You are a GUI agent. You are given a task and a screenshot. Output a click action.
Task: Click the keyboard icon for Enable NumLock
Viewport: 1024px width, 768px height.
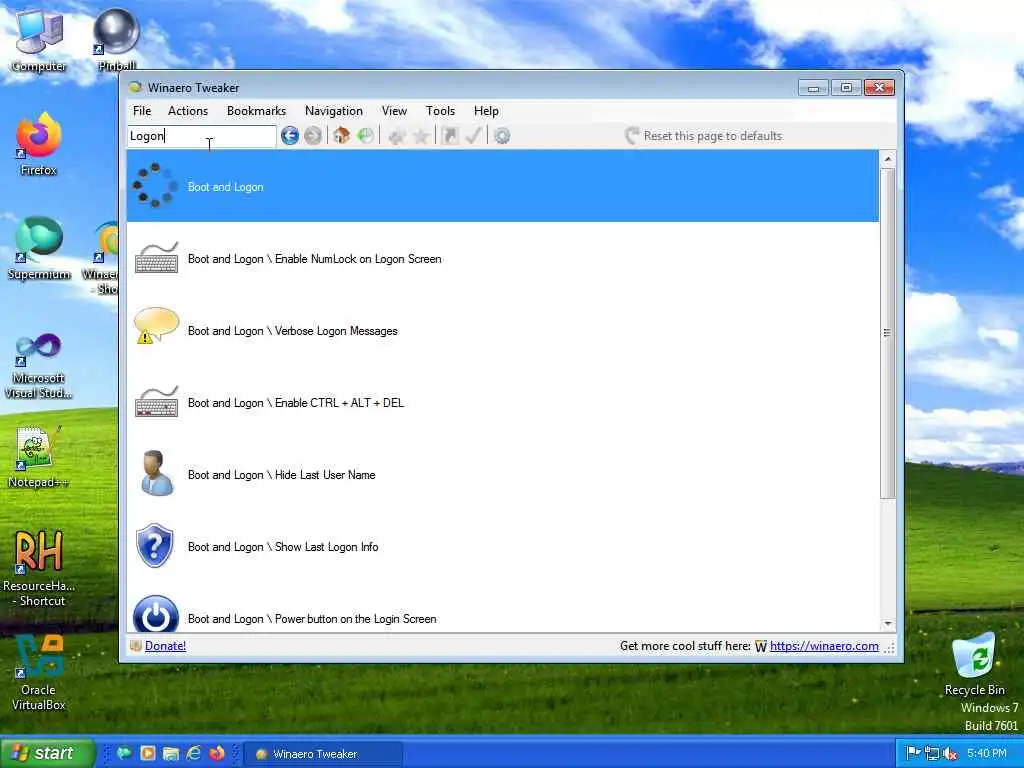(x=156, y=258)
